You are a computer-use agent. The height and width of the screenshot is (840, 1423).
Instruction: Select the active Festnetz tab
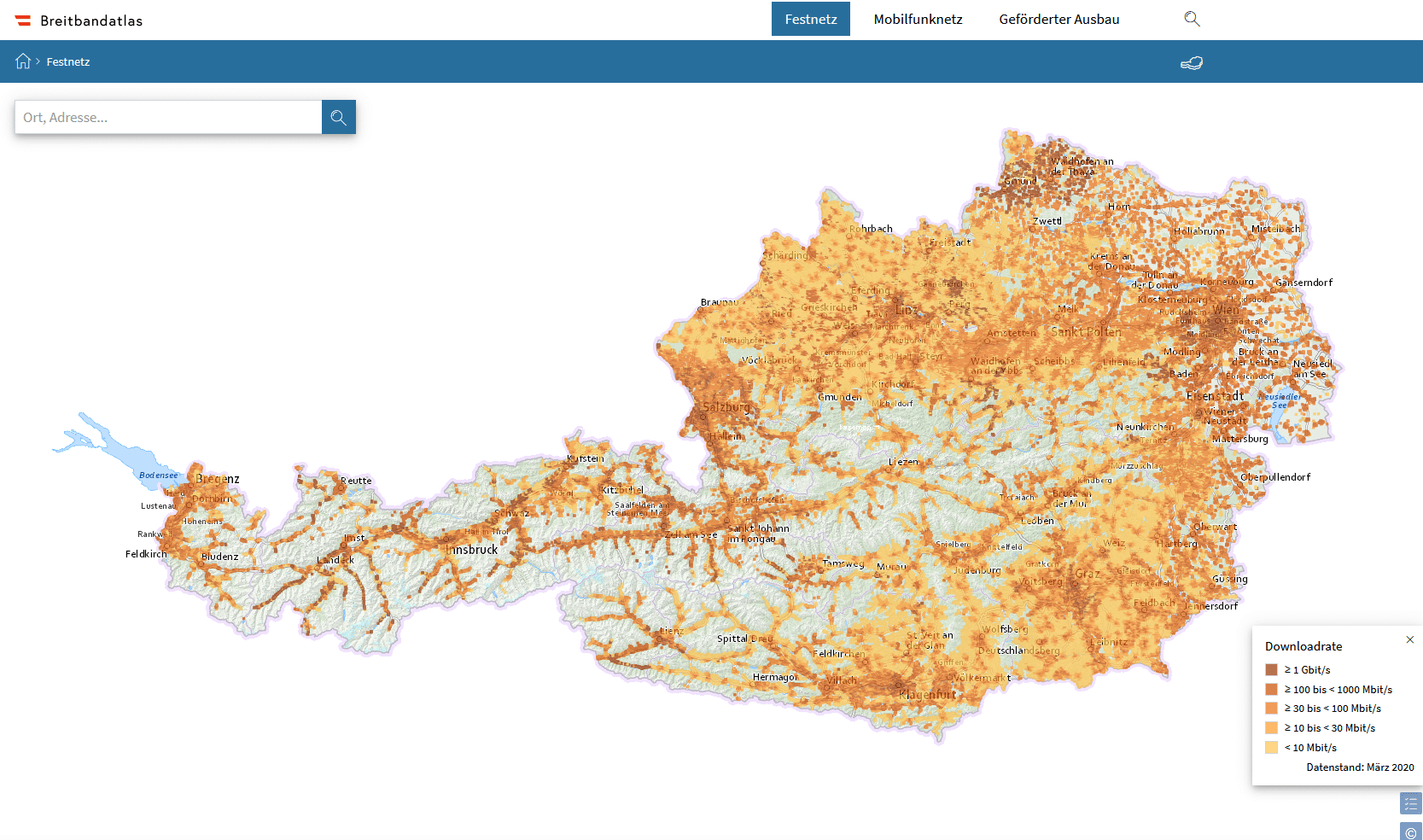pyautogui.click(x=810, y=19)
